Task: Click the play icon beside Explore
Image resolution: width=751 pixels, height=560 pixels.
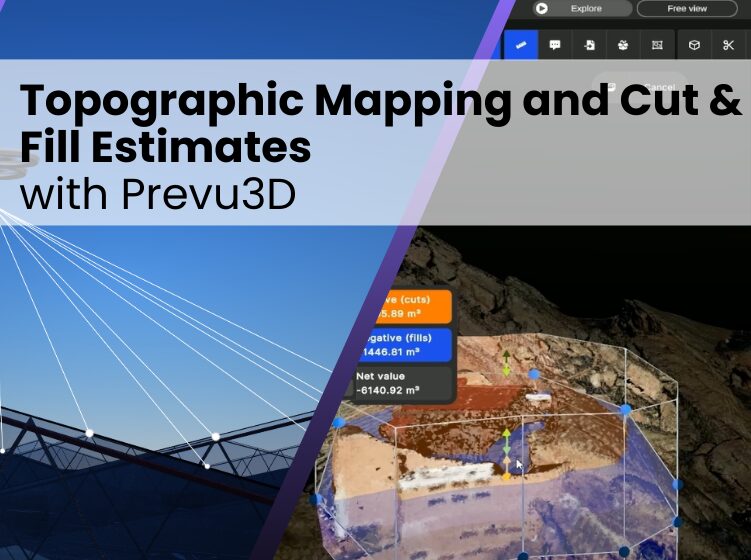Action: [x=542, y=9]
